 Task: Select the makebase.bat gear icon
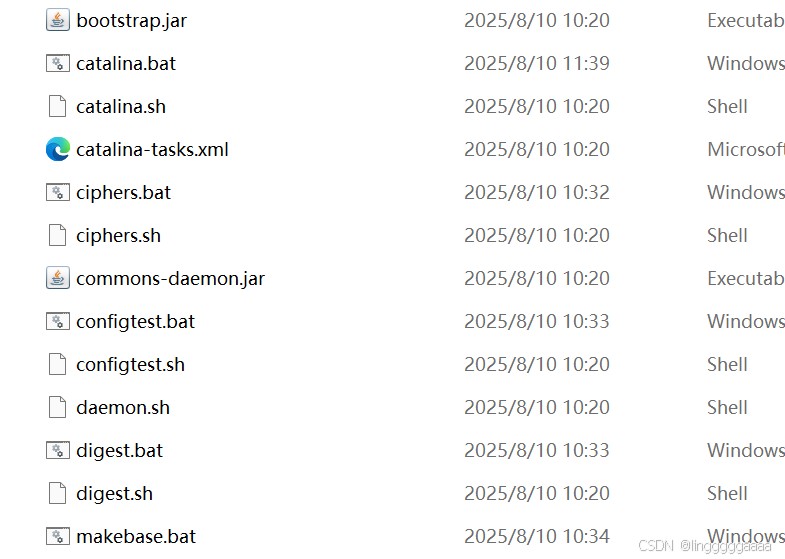(x=58, y=536)
